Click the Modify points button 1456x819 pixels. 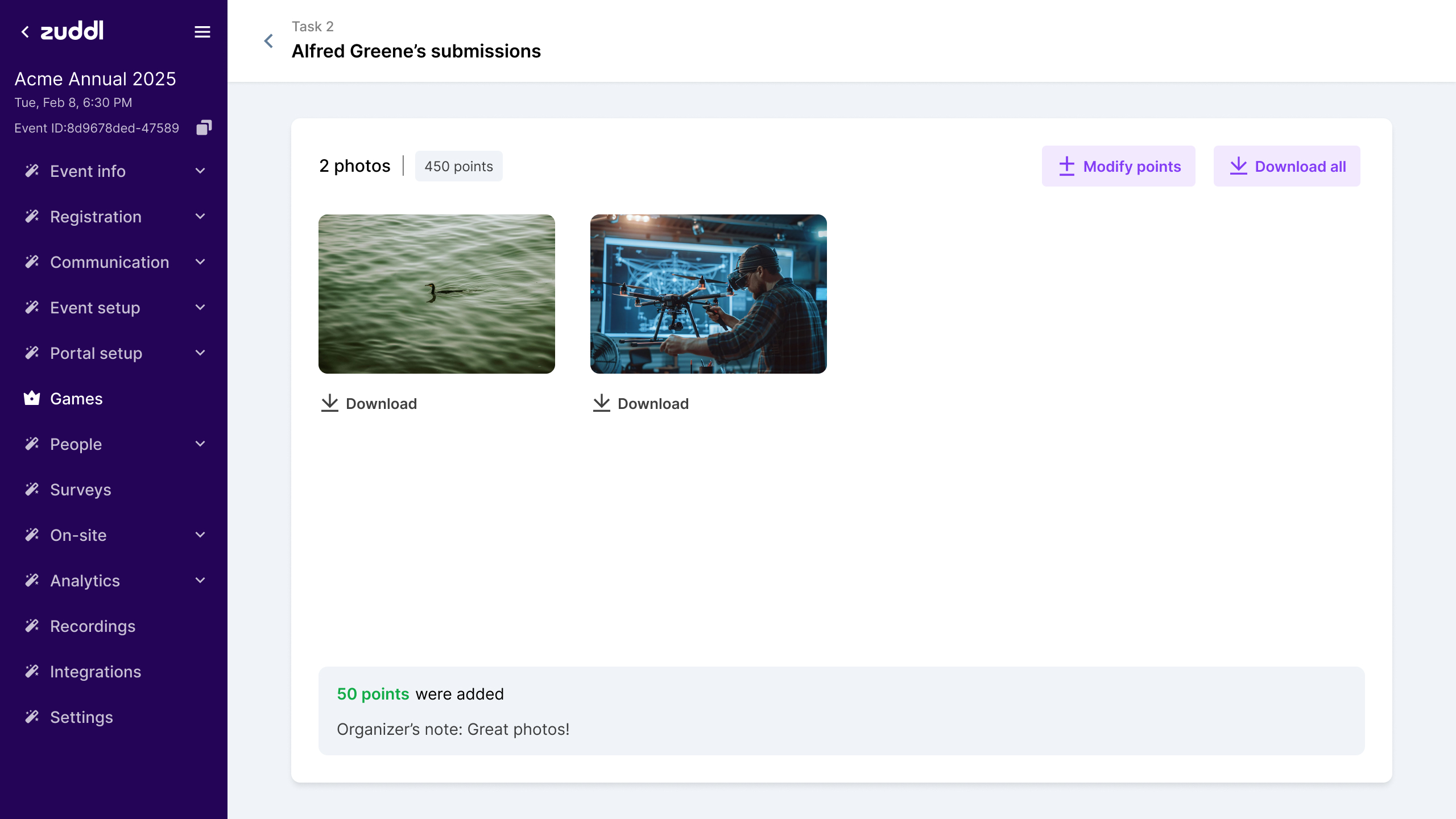[1118, 166]
